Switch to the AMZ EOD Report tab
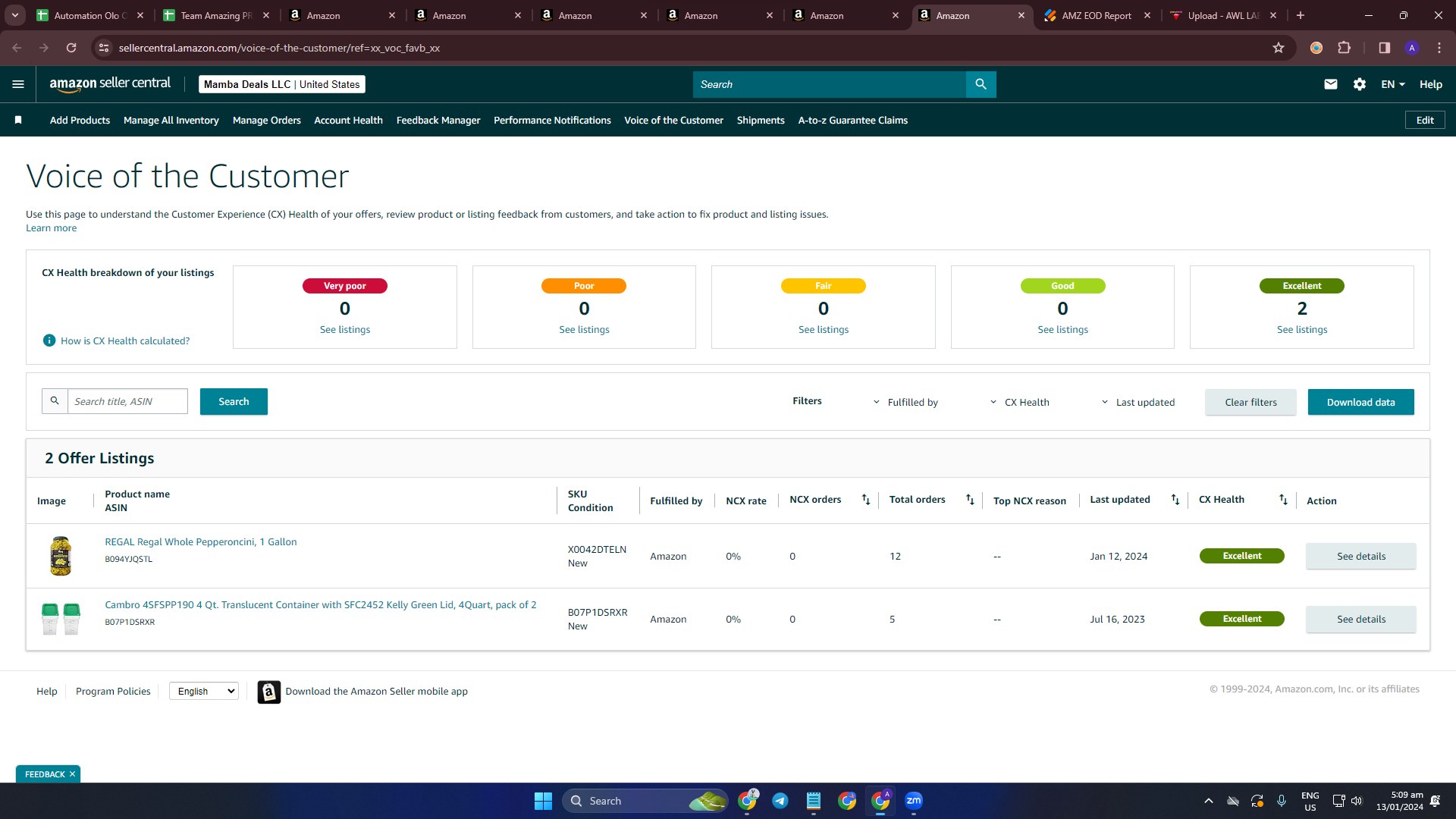This screenshot has width=1456, height=819. tap(1097, 15)
